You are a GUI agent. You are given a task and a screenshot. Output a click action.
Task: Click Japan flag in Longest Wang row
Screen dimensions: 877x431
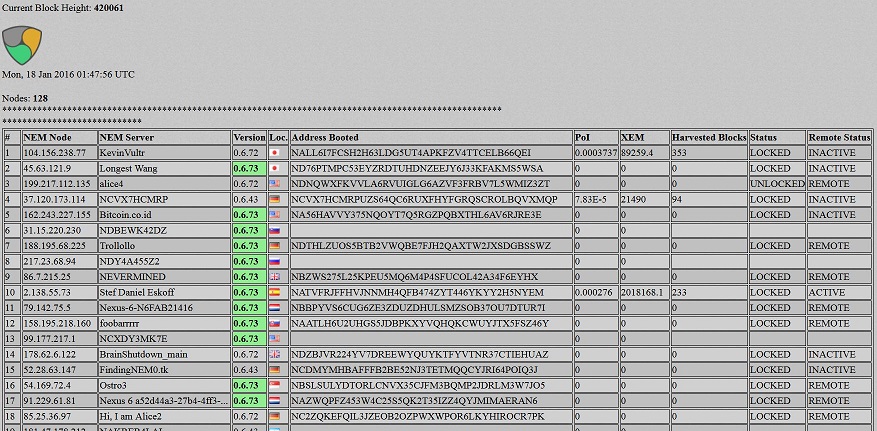[x=274, y=168]
